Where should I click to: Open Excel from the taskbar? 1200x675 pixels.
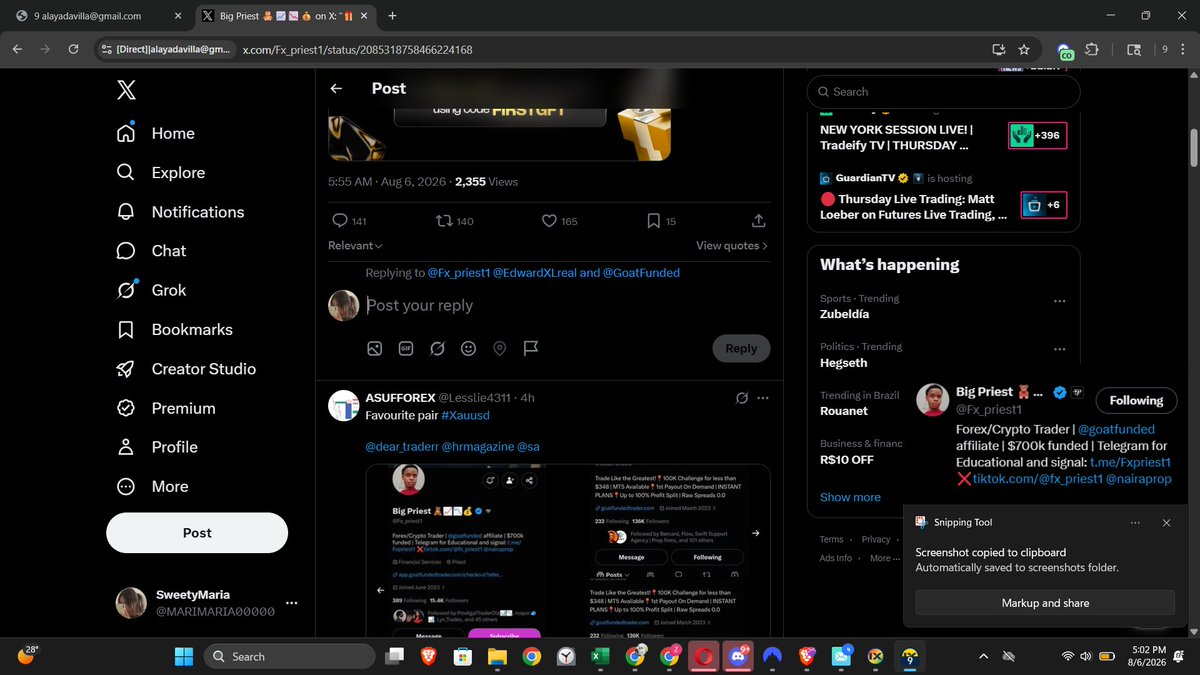pyautogui.click(x=601, y=656)
